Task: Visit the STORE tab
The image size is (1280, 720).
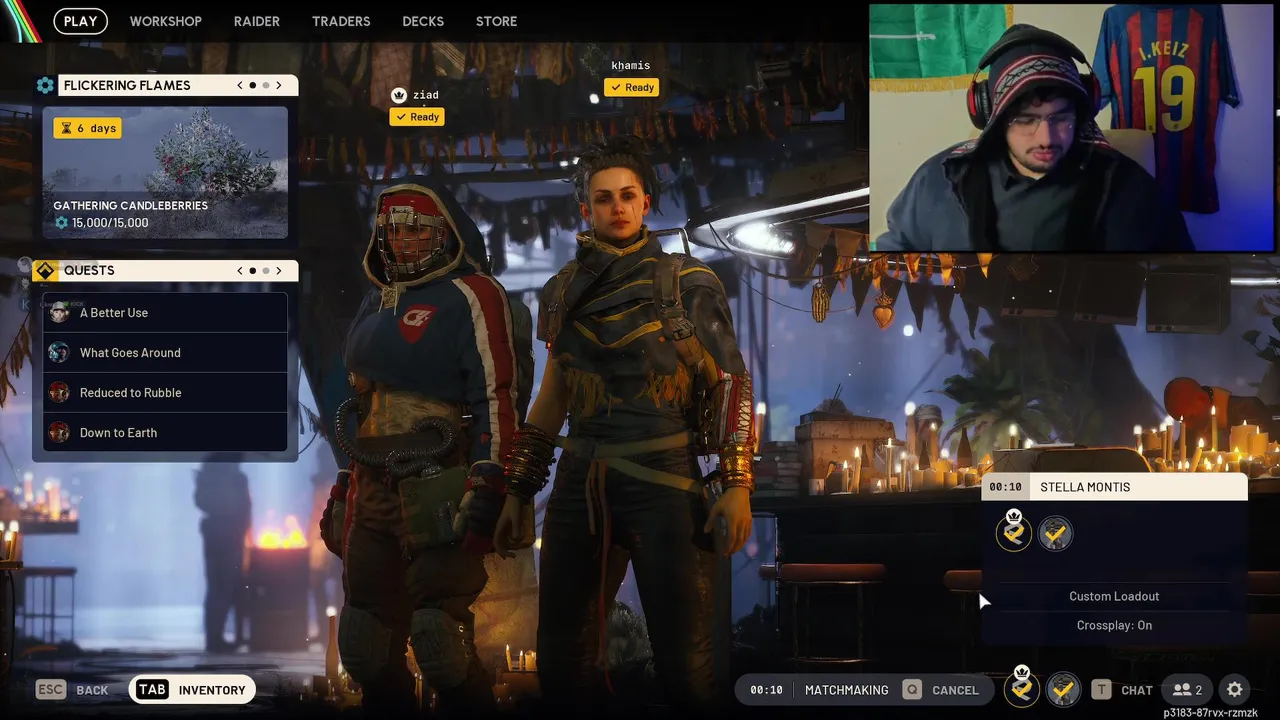Action: pyautogui.click(x=496, y=21)
